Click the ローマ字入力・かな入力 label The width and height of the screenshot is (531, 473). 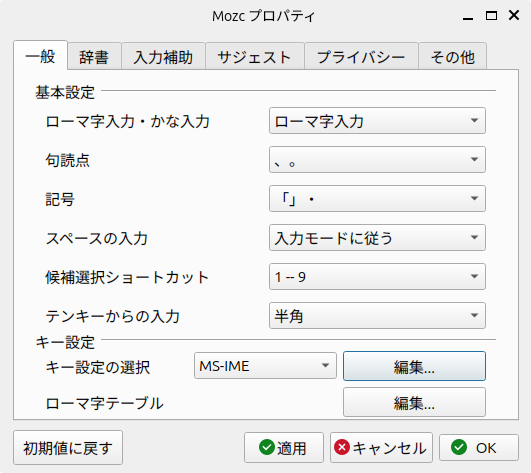pos(128,121)
